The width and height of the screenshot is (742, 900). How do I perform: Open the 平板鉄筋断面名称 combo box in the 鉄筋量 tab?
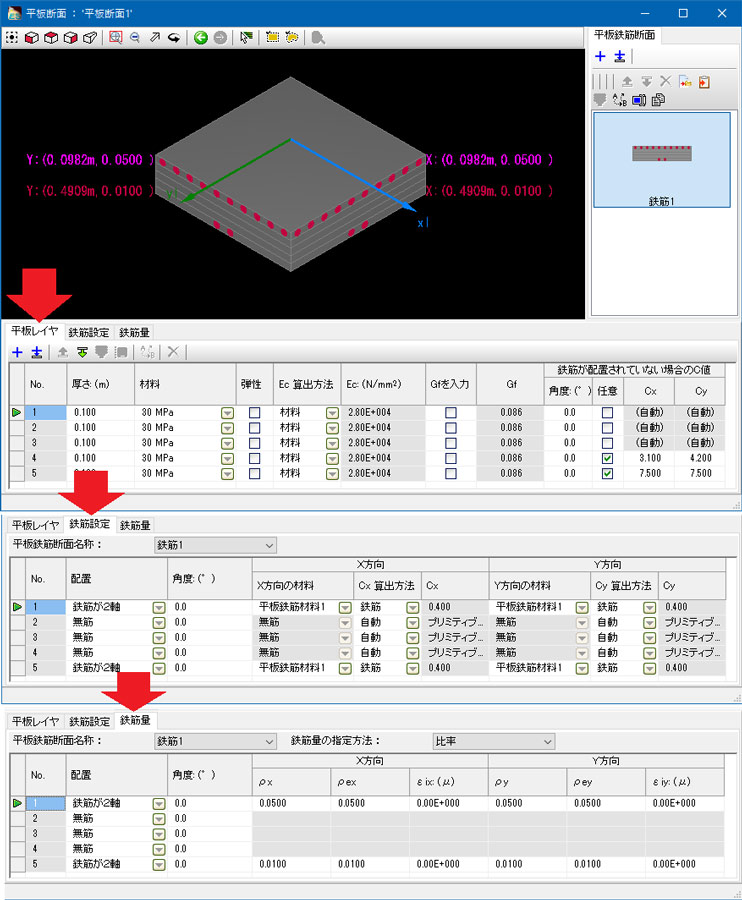215,741
